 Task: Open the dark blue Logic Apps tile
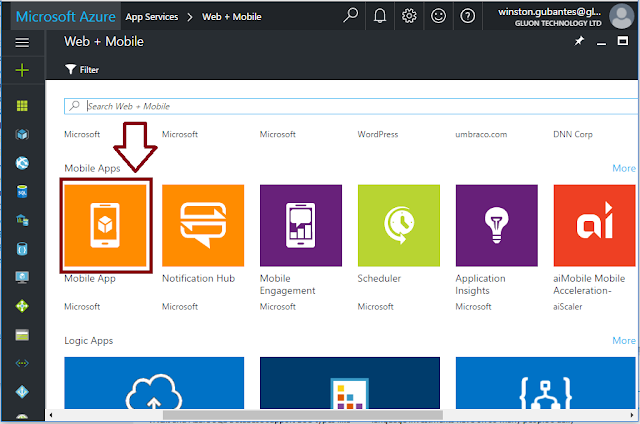pyautogui.click(x=350, y=383)
